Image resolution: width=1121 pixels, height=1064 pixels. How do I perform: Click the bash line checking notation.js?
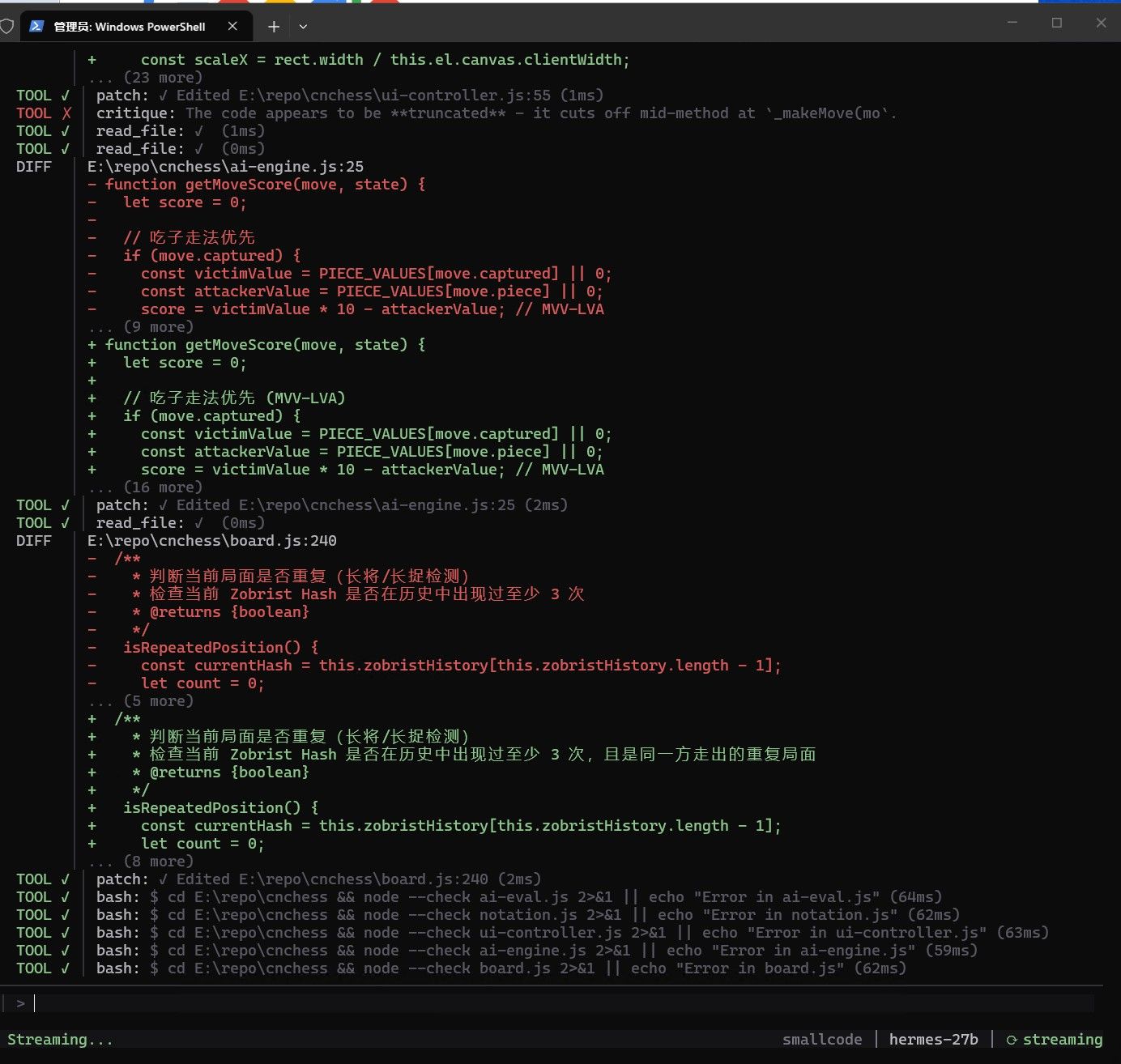click(x=528, y=915)
